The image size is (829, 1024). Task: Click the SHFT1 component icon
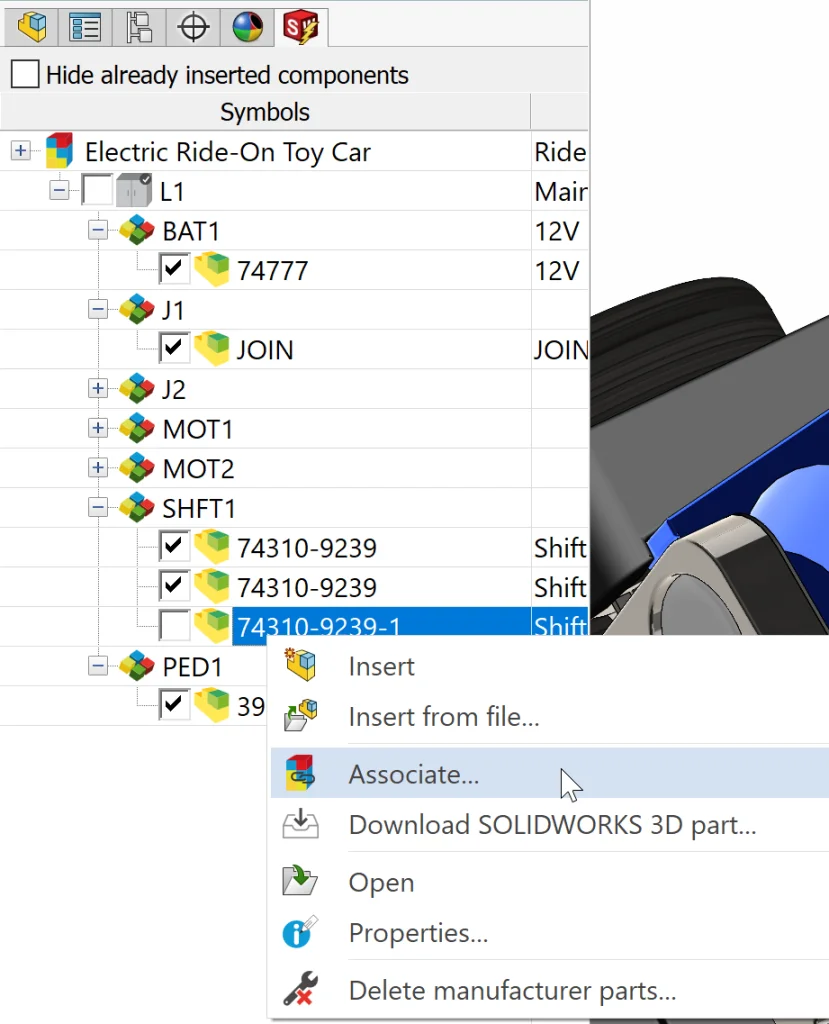pos(137,507)
